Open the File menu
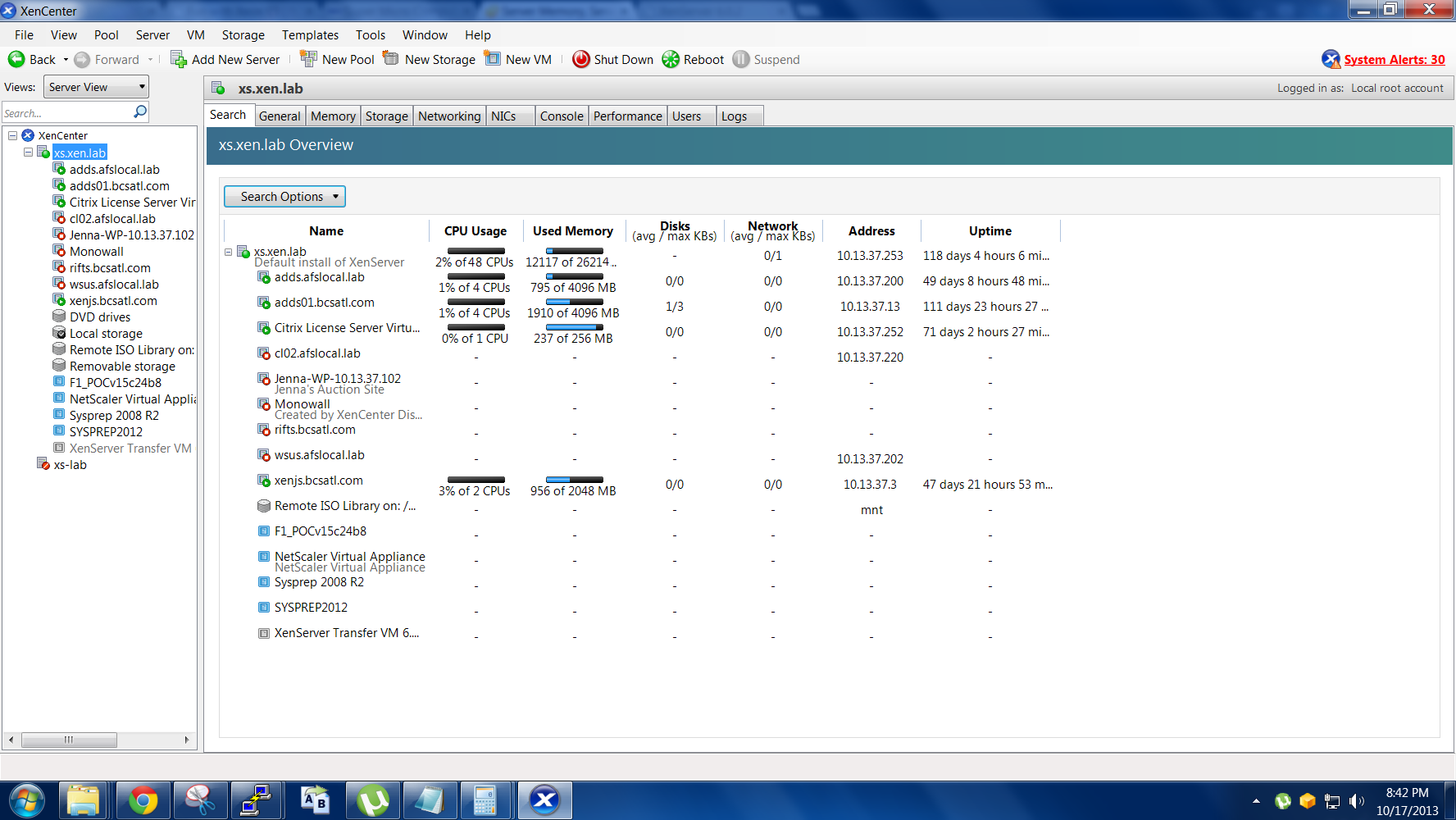This screenshot has height=820, width=1456. [24, 35]
